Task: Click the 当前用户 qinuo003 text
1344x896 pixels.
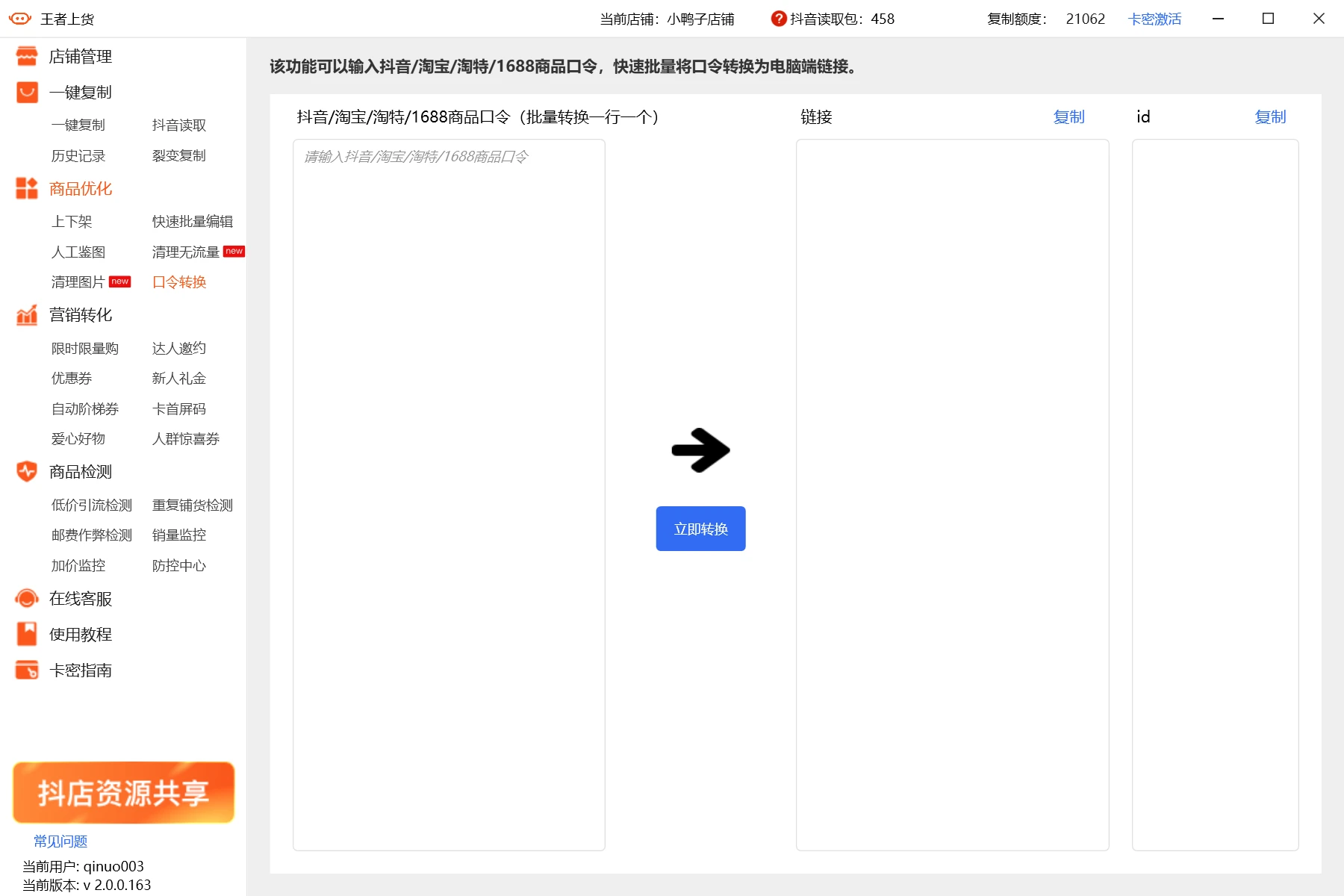Action: 83,866
